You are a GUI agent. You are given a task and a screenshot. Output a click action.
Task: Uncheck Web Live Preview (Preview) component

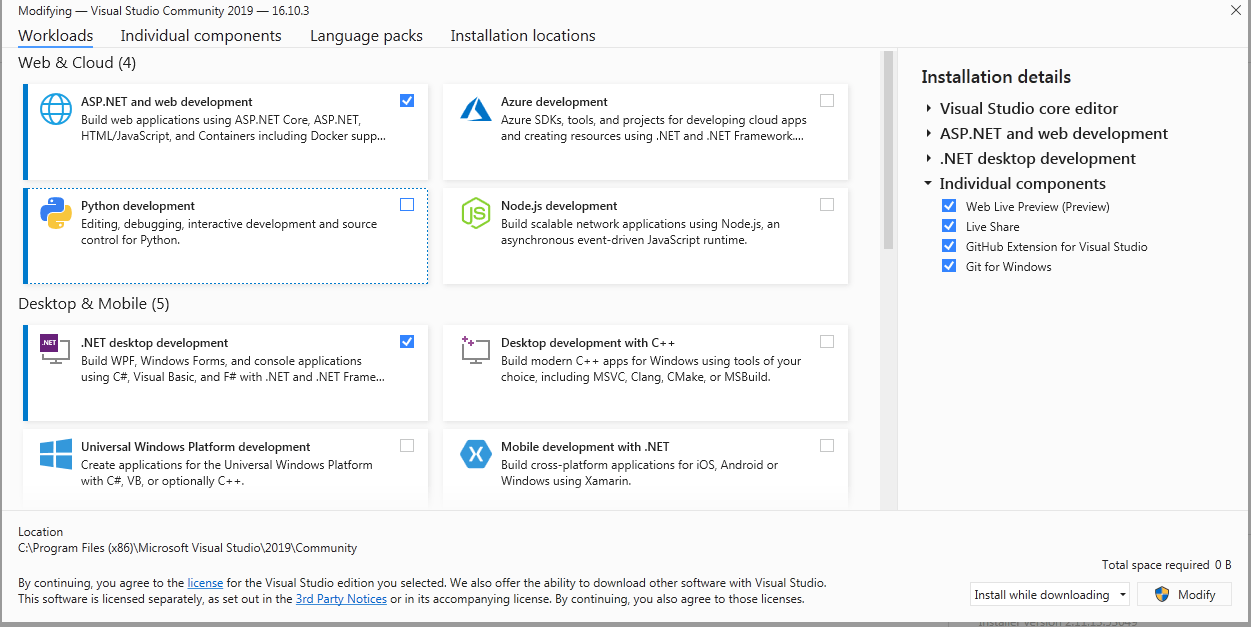[x=949, y=206]
